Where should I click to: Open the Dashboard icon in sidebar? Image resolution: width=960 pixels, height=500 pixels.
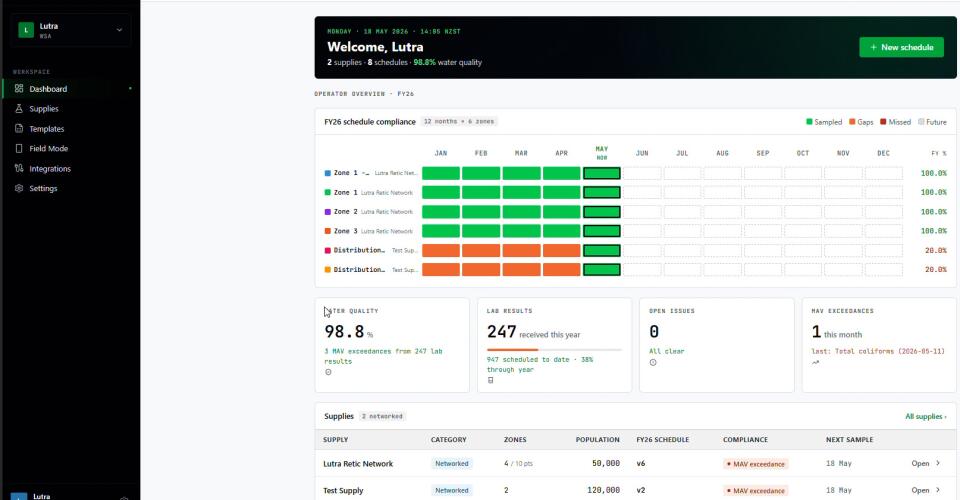coord(19,89)
